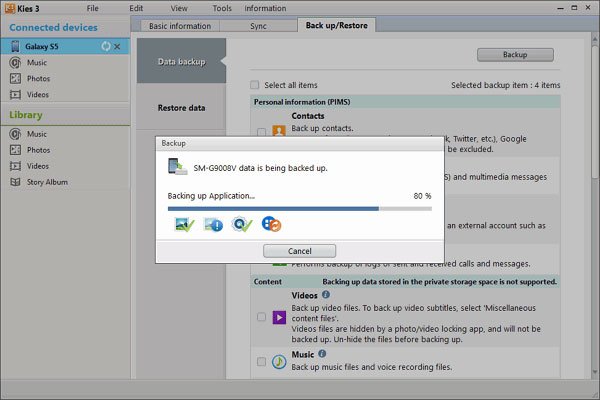600x400 pixels.
Task: Click the Contacts heading text
Action: tap(308, 116)
